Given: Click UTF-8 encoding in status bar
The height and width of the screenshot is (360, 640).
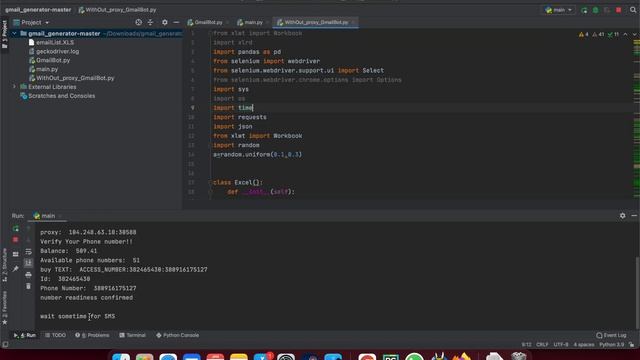Looking at the screenshot, I should (x=561, y=344).
